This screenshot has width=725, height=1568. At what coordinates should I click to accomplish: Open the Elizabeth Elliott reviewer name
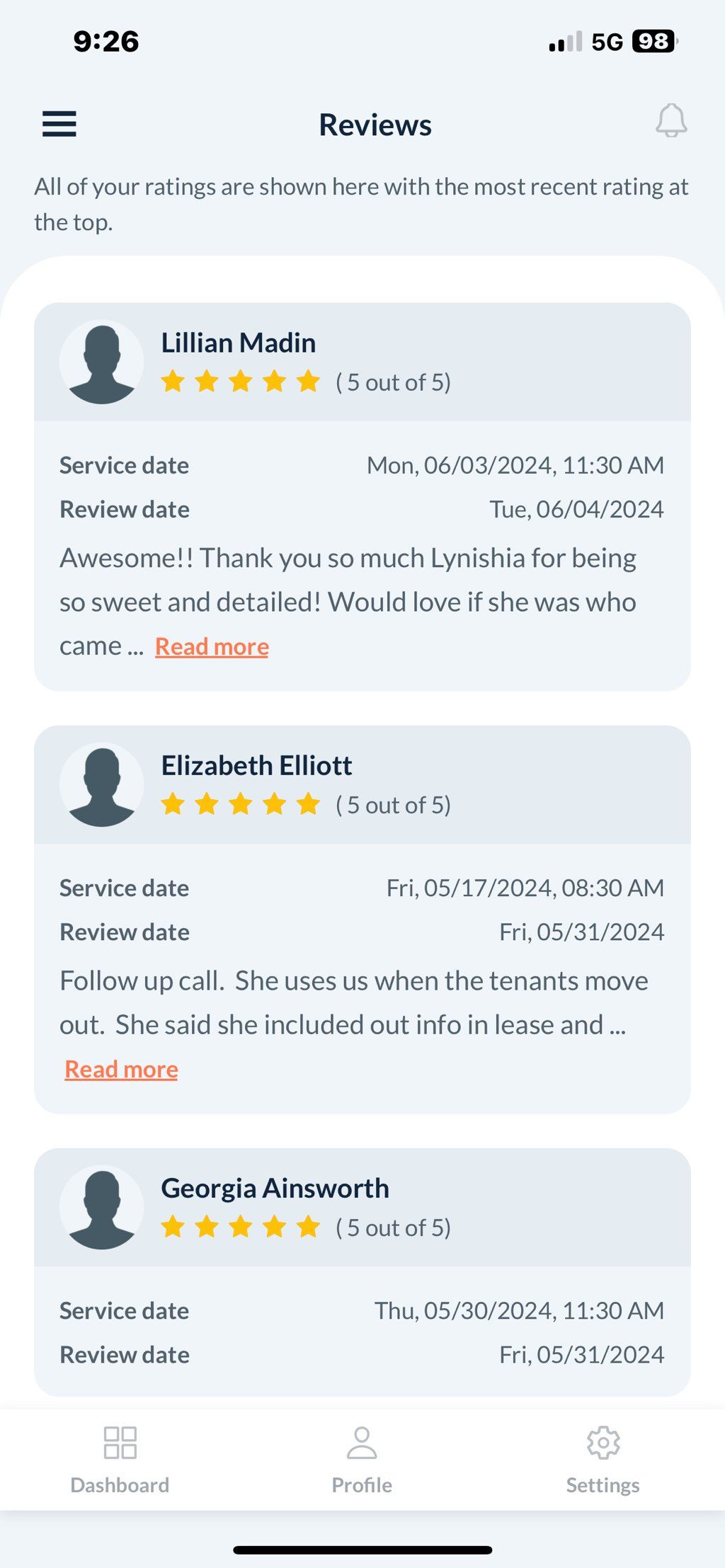tap(256, 765)
